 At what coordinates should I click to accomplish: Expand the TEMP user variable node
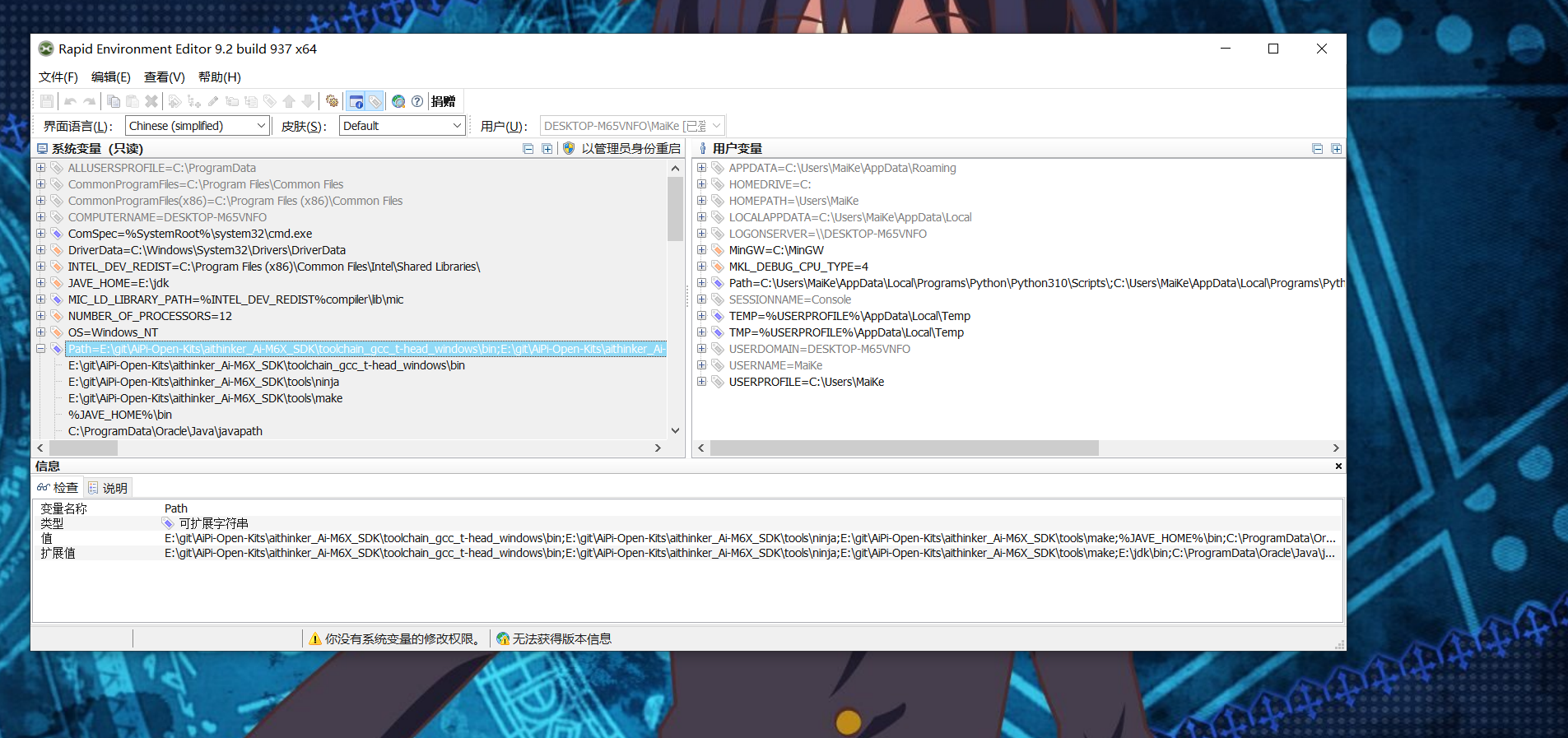pyautogui.click(x=701, y=316)
